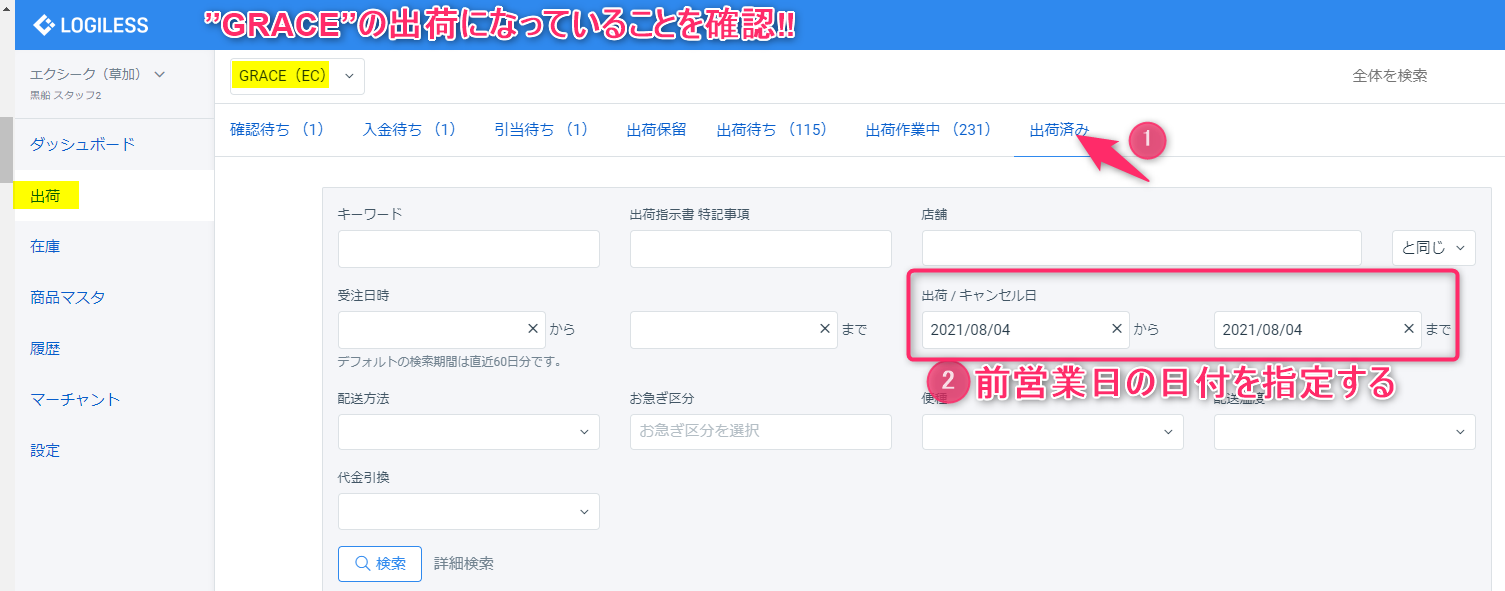The image size is (1505, 591).
Task: Click the 黒船 スタッフ2 user label
Action: click(x=66, y=95)
